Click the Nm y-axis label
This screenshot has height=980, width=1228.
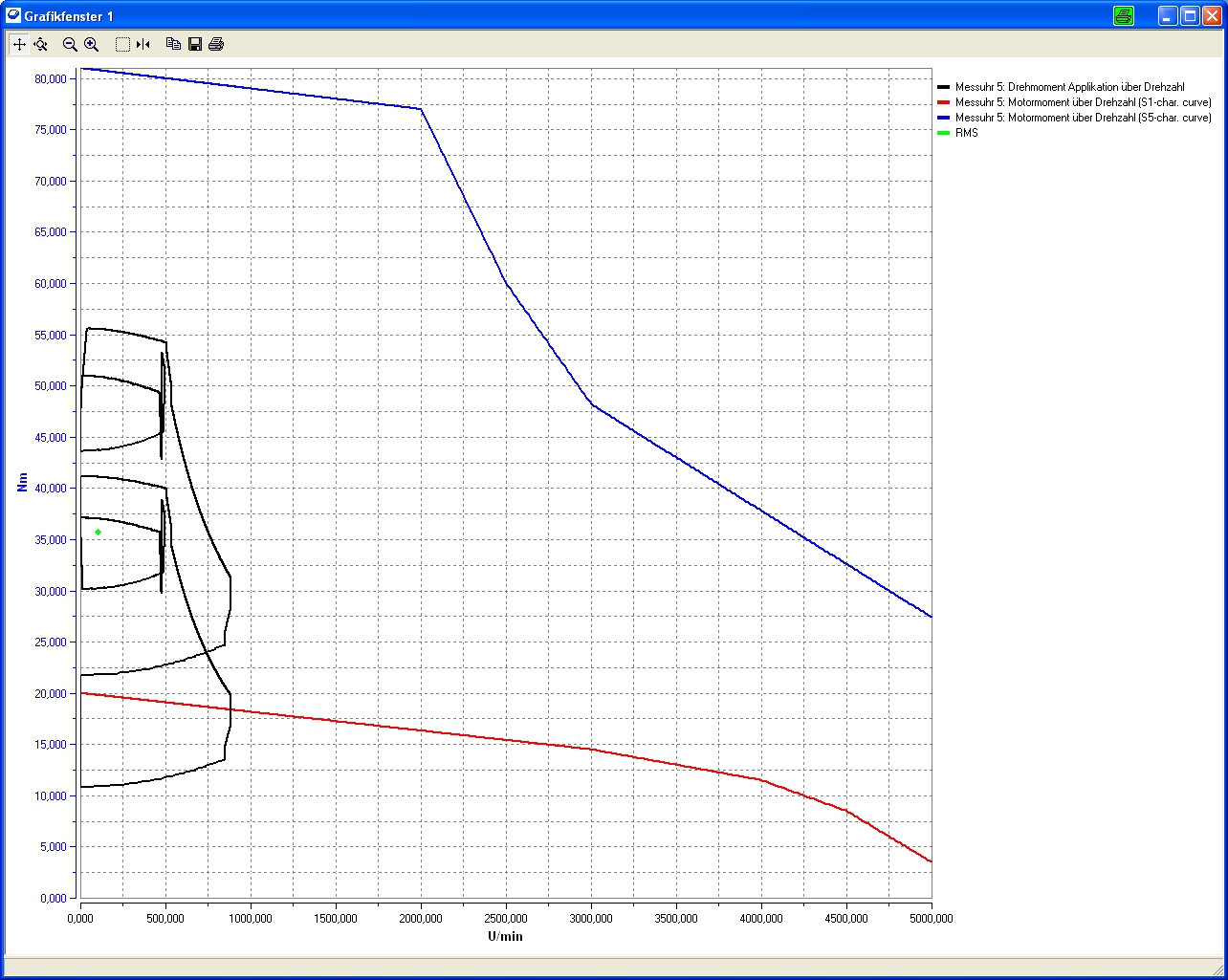click(x=23, y=483)
